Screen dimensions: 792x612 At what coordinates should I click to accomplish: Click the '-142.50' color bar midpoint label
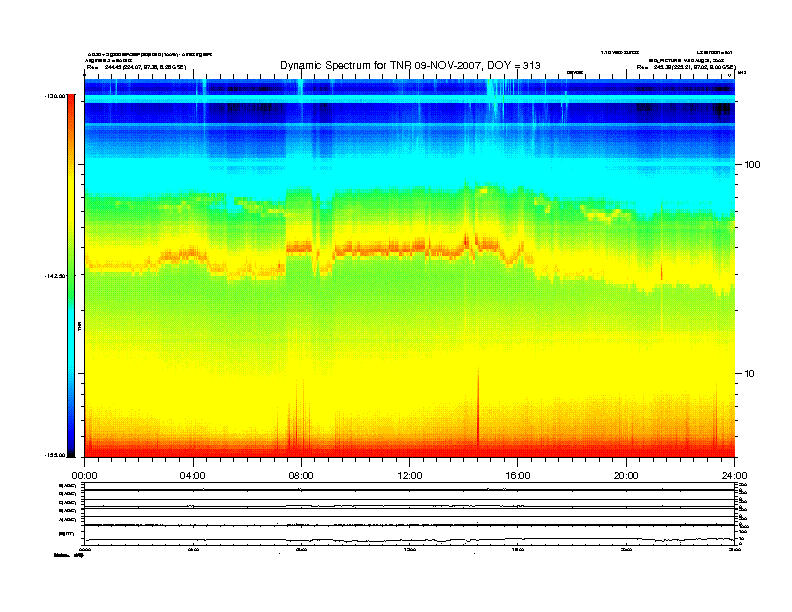coord(55,276)
